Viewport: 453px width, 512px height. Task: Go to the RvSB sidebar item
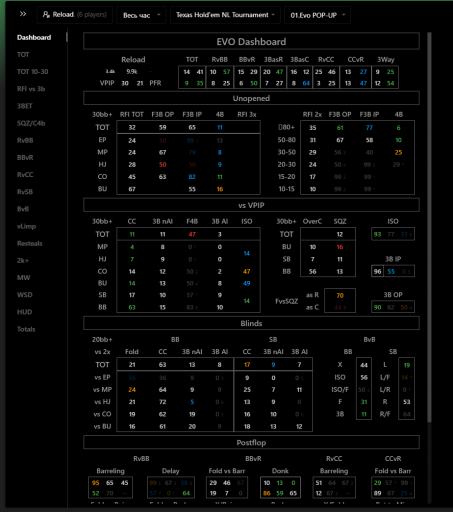tap(25, 192)
